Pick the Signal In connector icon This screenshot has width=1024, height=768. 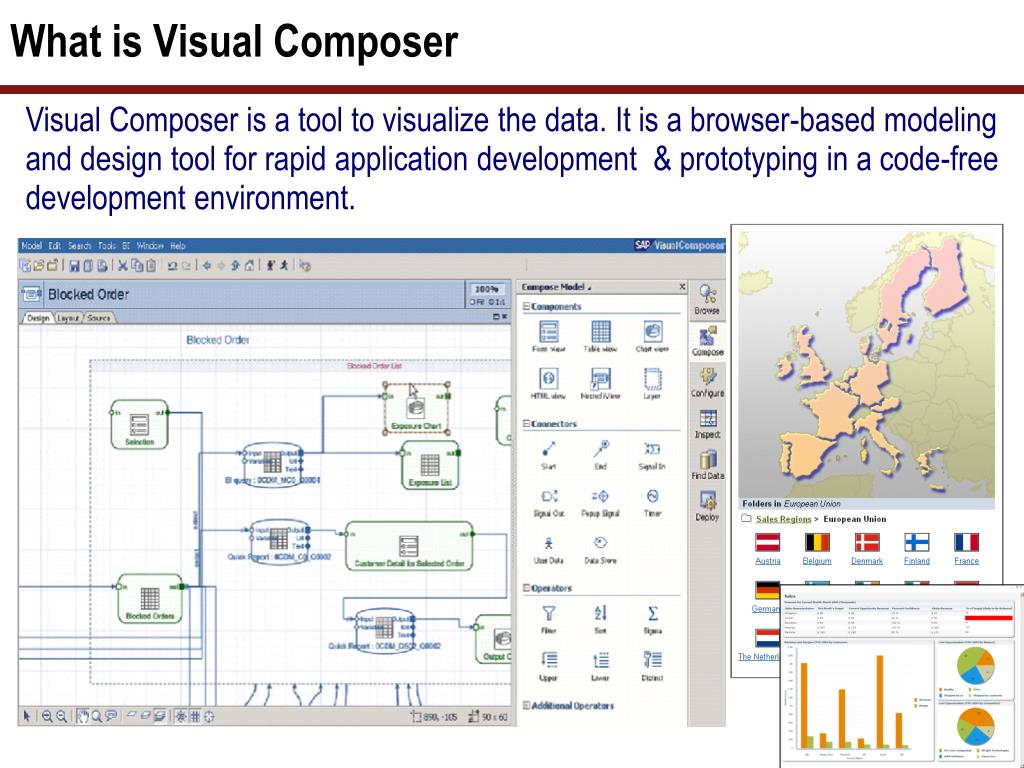point(652,449)
